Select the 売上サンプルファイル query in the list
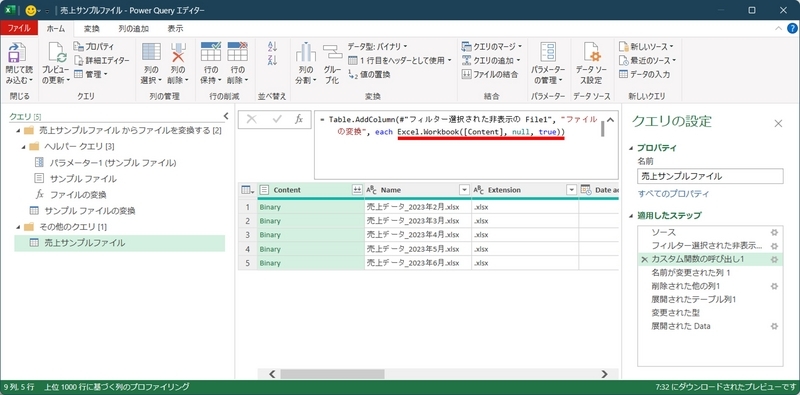800x395 pixels. (x=119, y=243)
